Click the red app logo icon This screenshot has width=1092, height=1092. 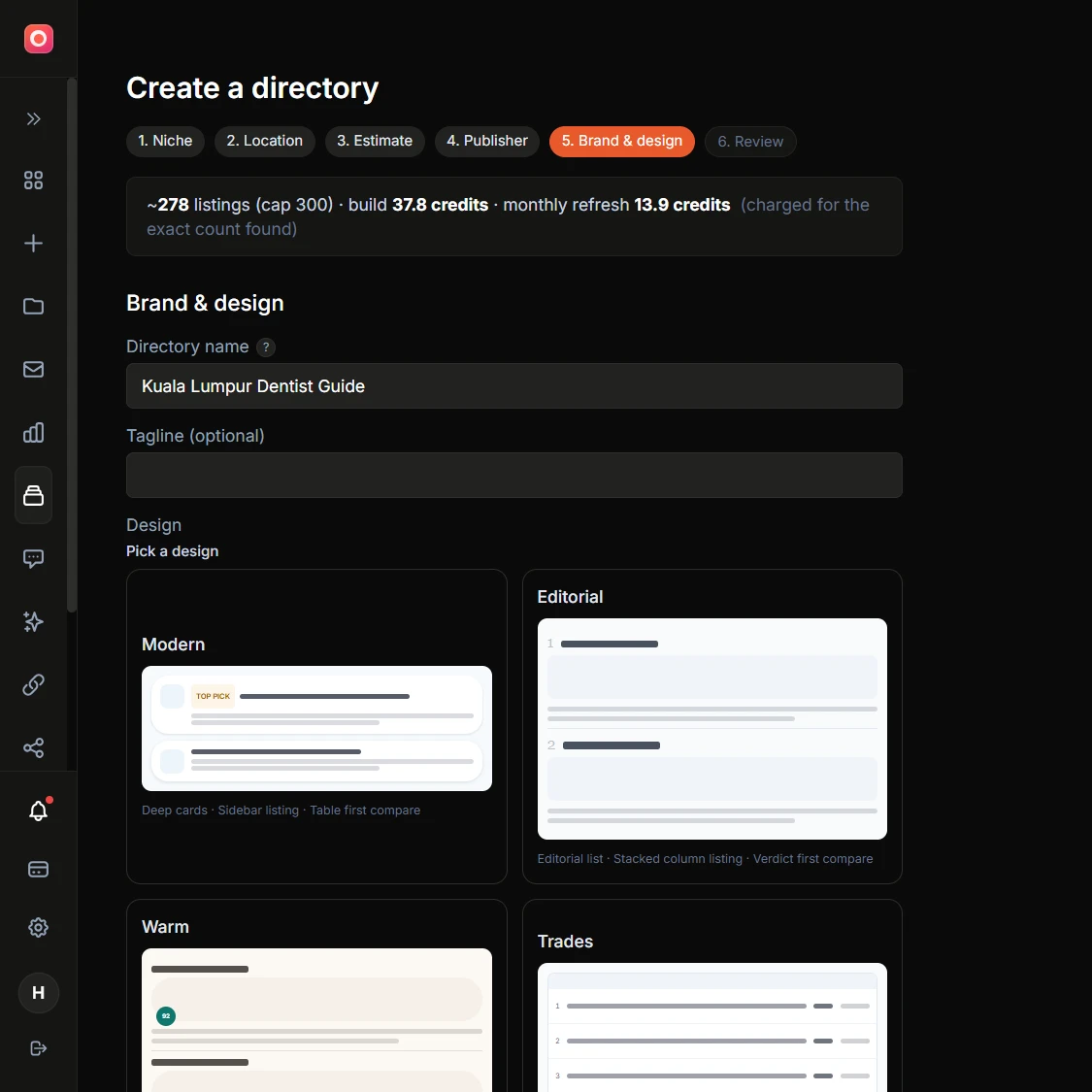[x=38, y=38]
